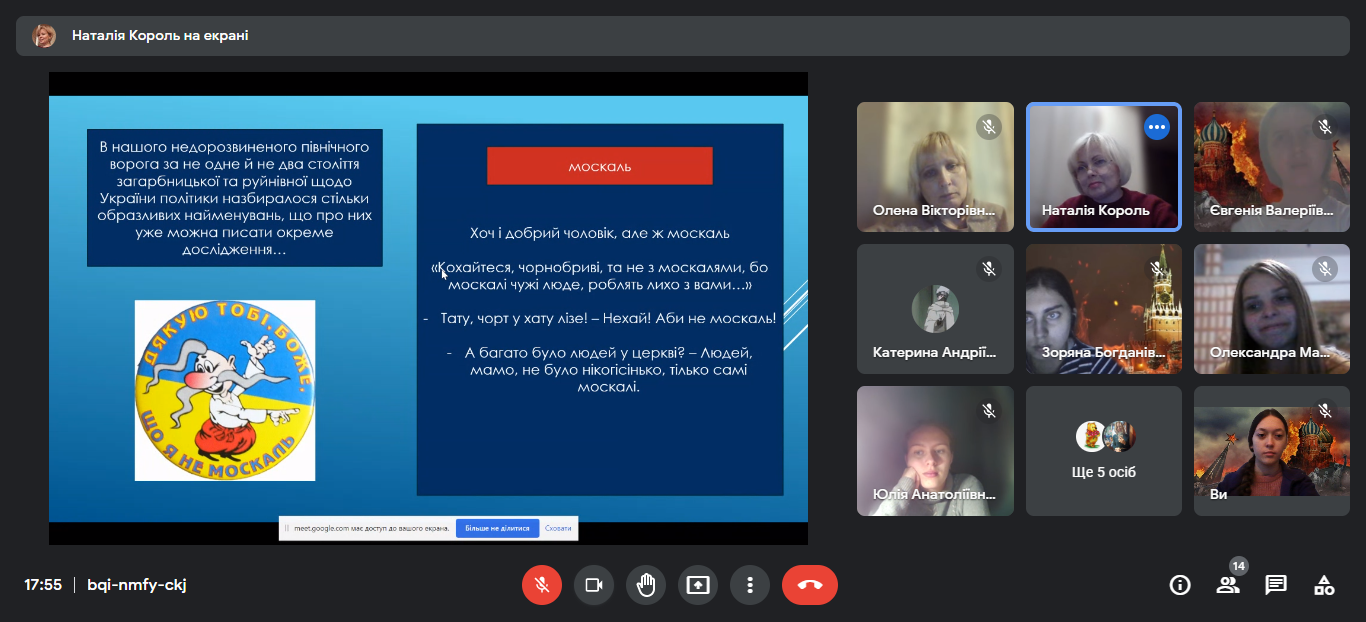Select your own Ви video tile

[x=1272, y=451]
